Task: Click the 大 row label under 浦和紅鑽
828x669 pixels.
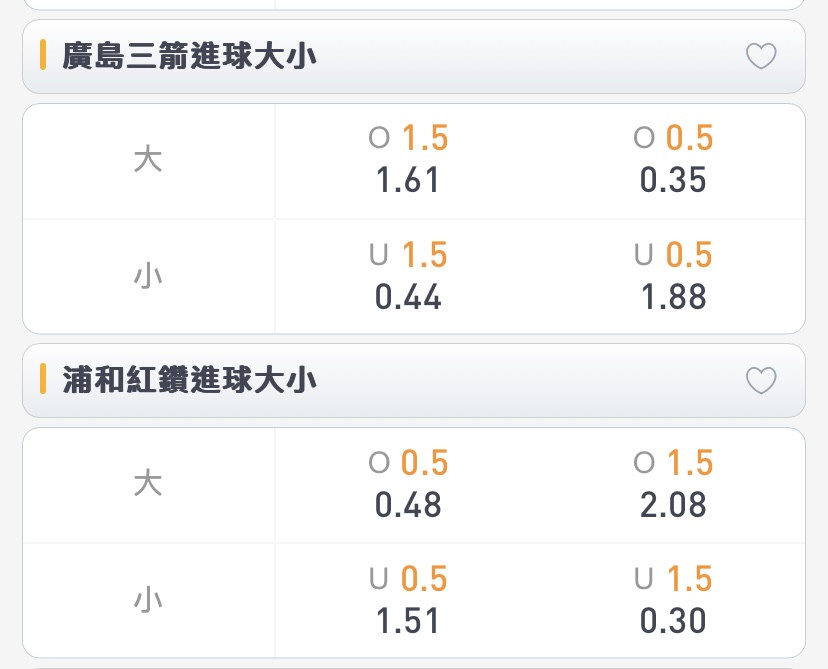Action: 148,484
